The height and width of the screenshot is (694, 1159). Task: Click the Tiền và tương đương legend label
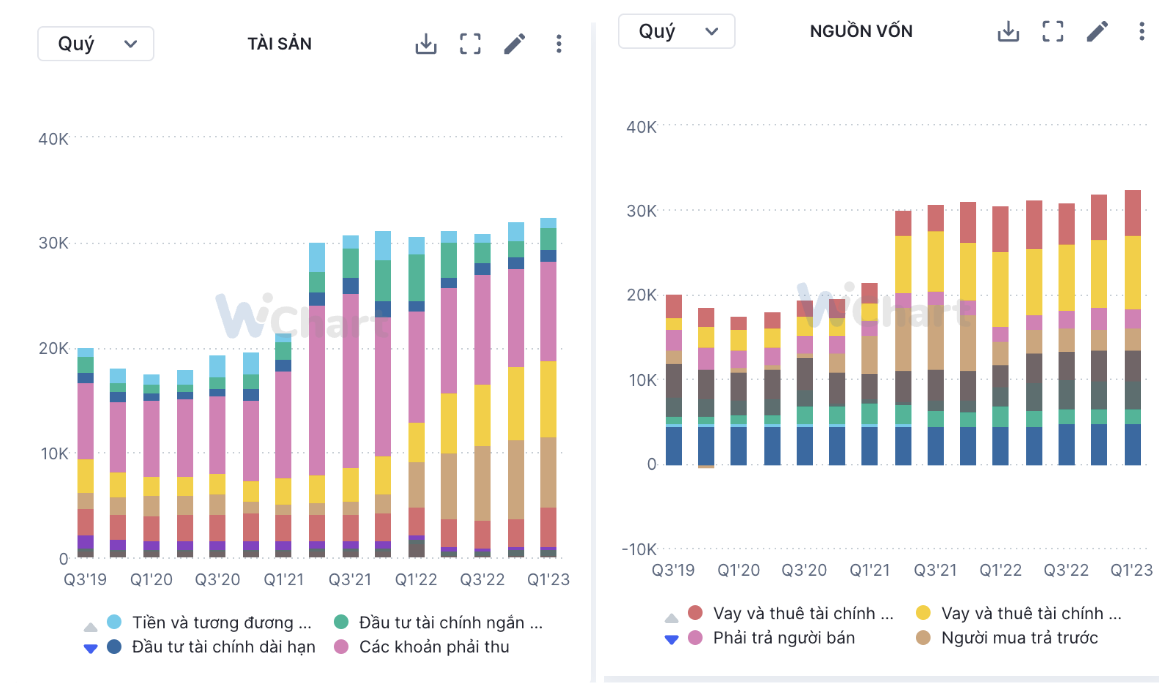pyautogui.click(x=214, y=622)
